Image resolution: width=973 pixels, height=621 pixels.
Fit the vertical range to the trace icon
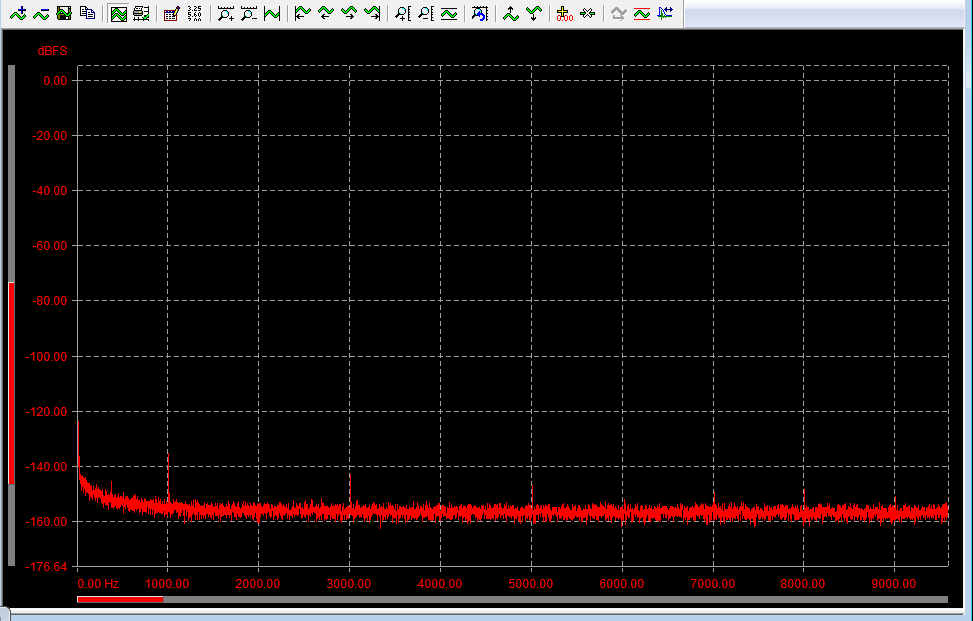[449, 13]
